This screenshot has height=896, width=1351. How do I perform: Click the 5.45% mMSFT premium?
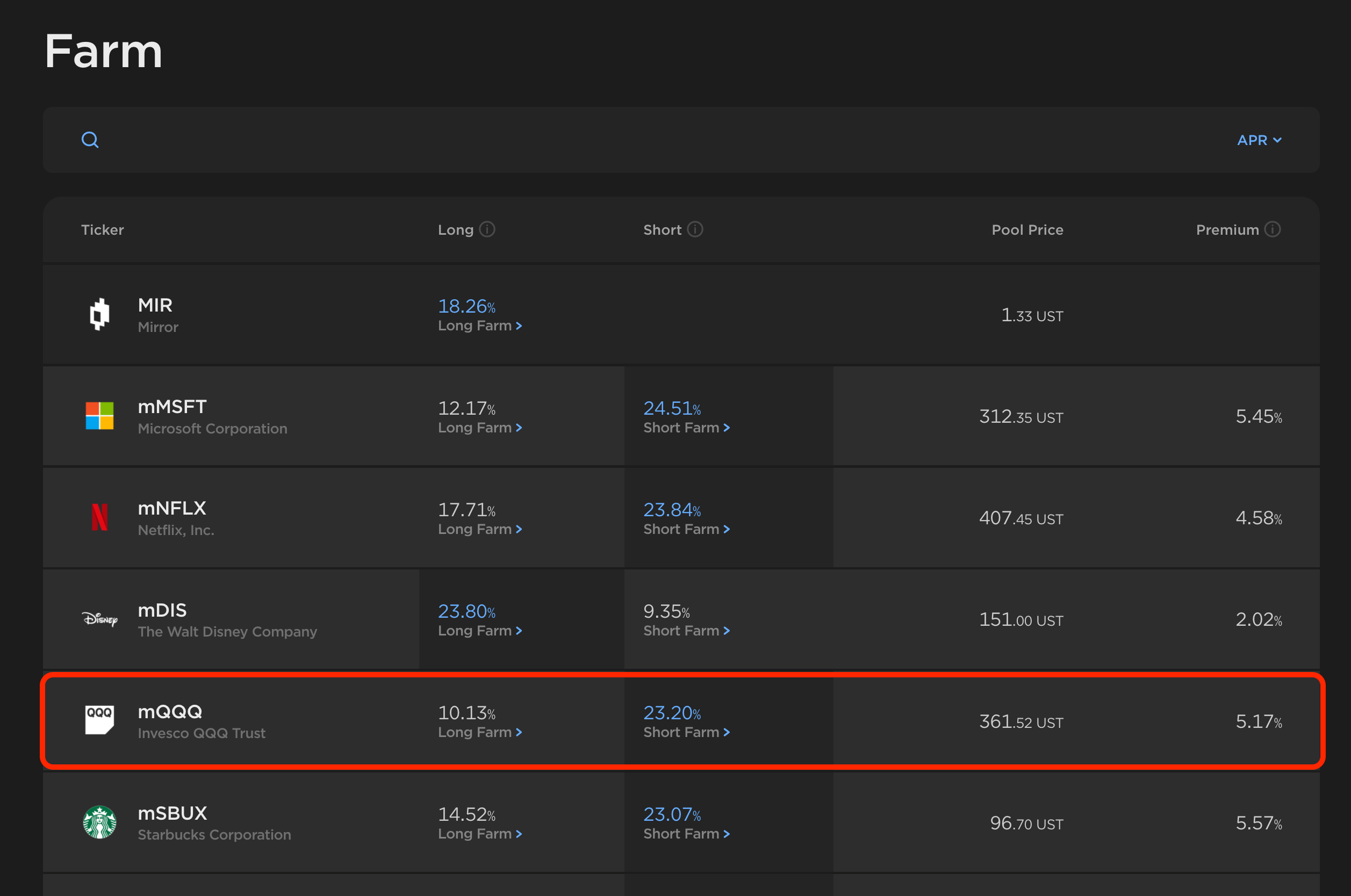(x=1259, y=416)
